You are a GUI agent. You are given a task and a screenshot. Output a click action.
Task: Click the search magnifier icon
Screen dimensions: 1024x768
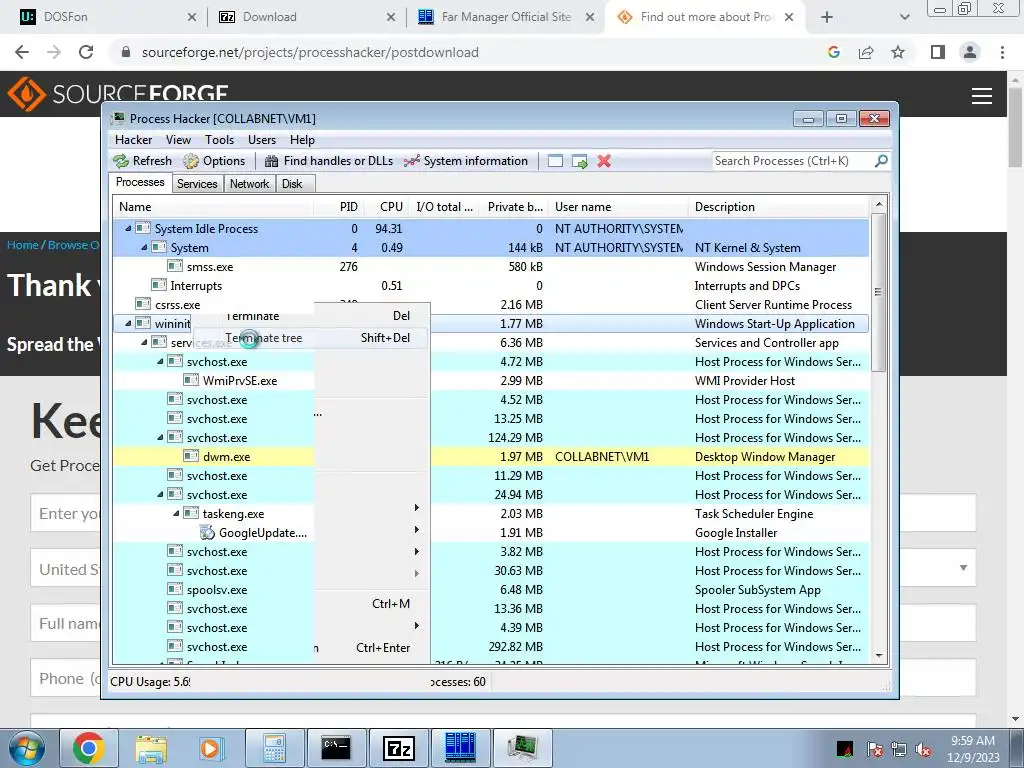881,161
